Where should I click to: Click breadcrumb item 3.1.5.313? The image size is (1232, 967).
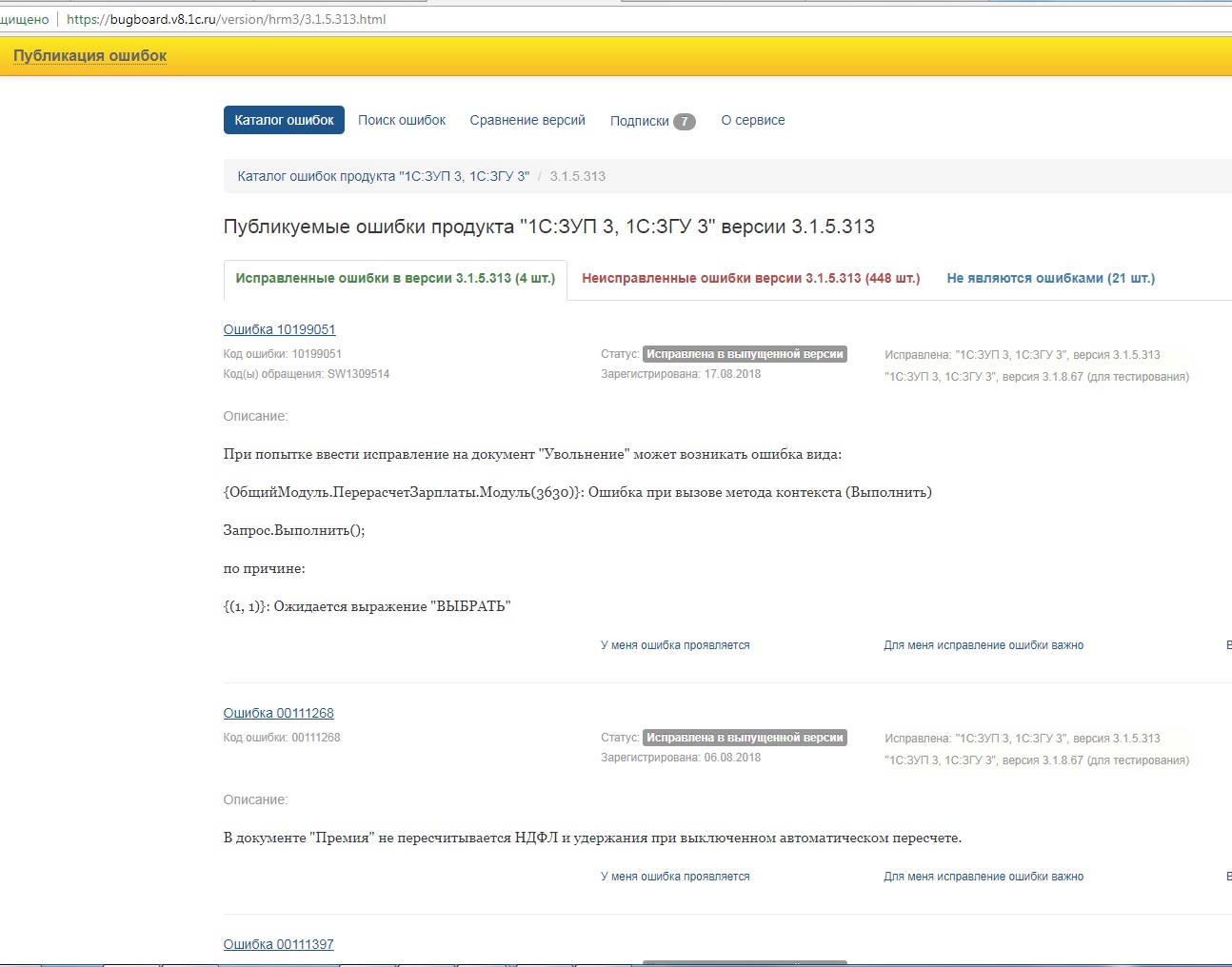pos(578,176)
